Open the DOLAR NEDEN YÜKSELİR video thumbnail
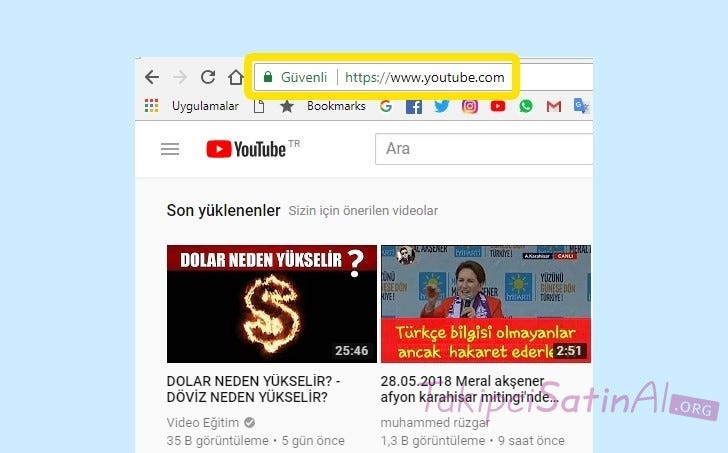Viewport: 728px width, 453px height. 272,304
